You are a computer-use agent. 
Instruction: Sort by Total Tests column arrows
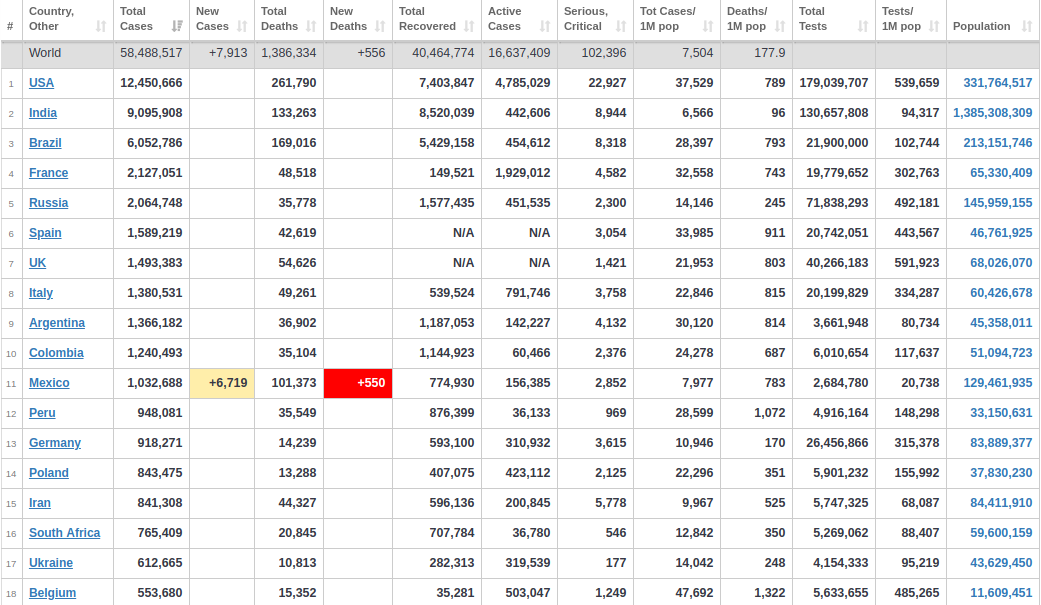862,27
